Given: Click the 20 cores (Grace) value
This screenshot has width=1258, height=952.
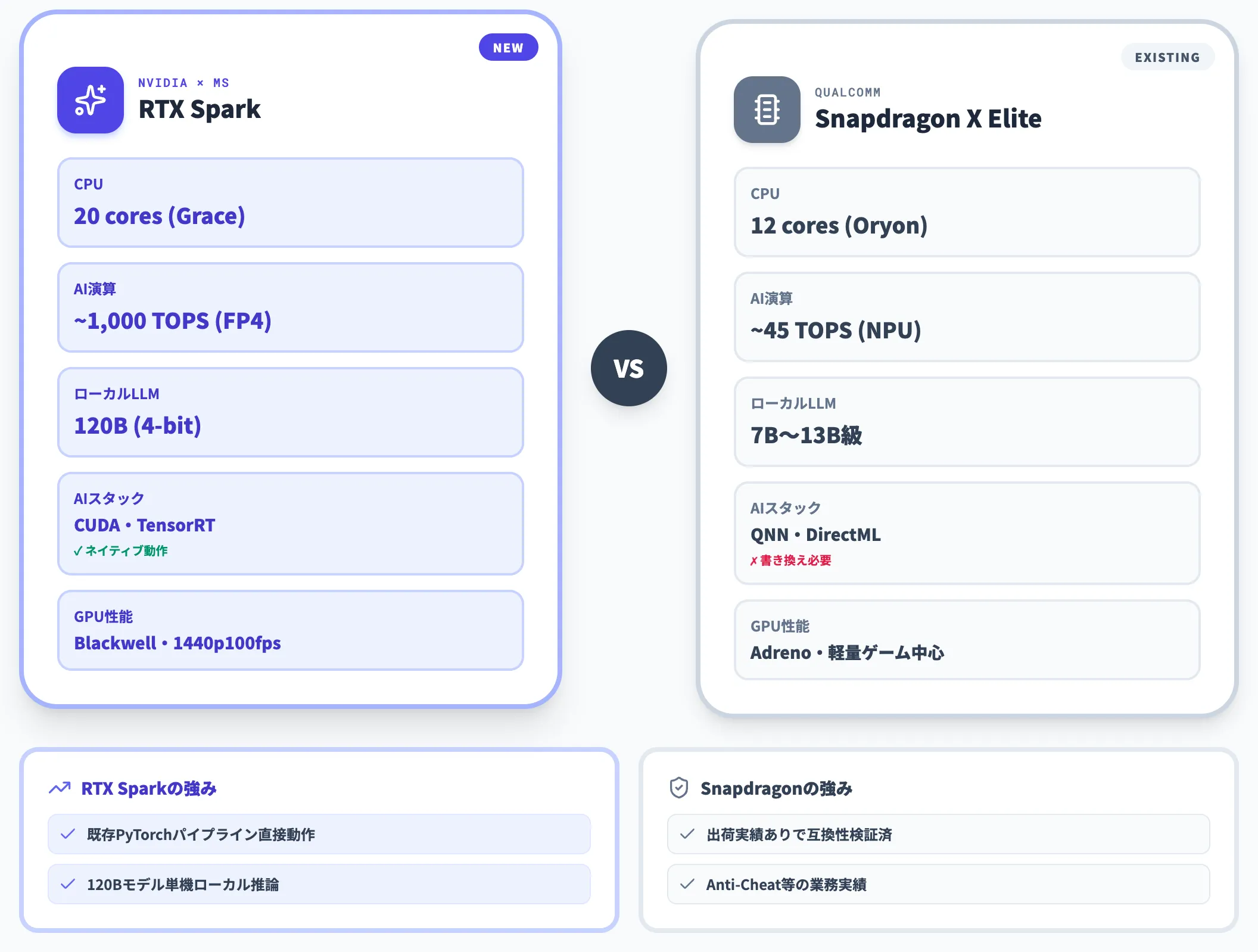Looking at the screenshot, I should pos(160,216).
